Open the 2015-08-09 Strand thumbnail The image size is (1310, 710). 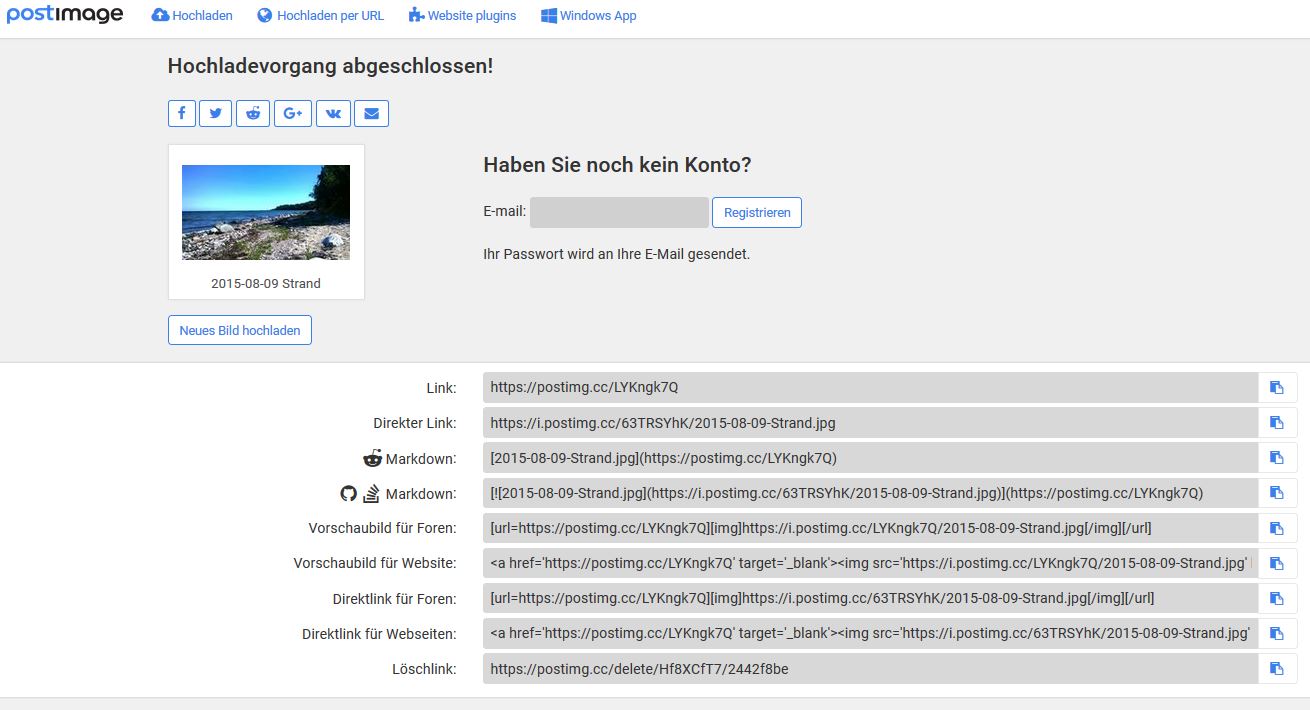click(x=266, y=213)
